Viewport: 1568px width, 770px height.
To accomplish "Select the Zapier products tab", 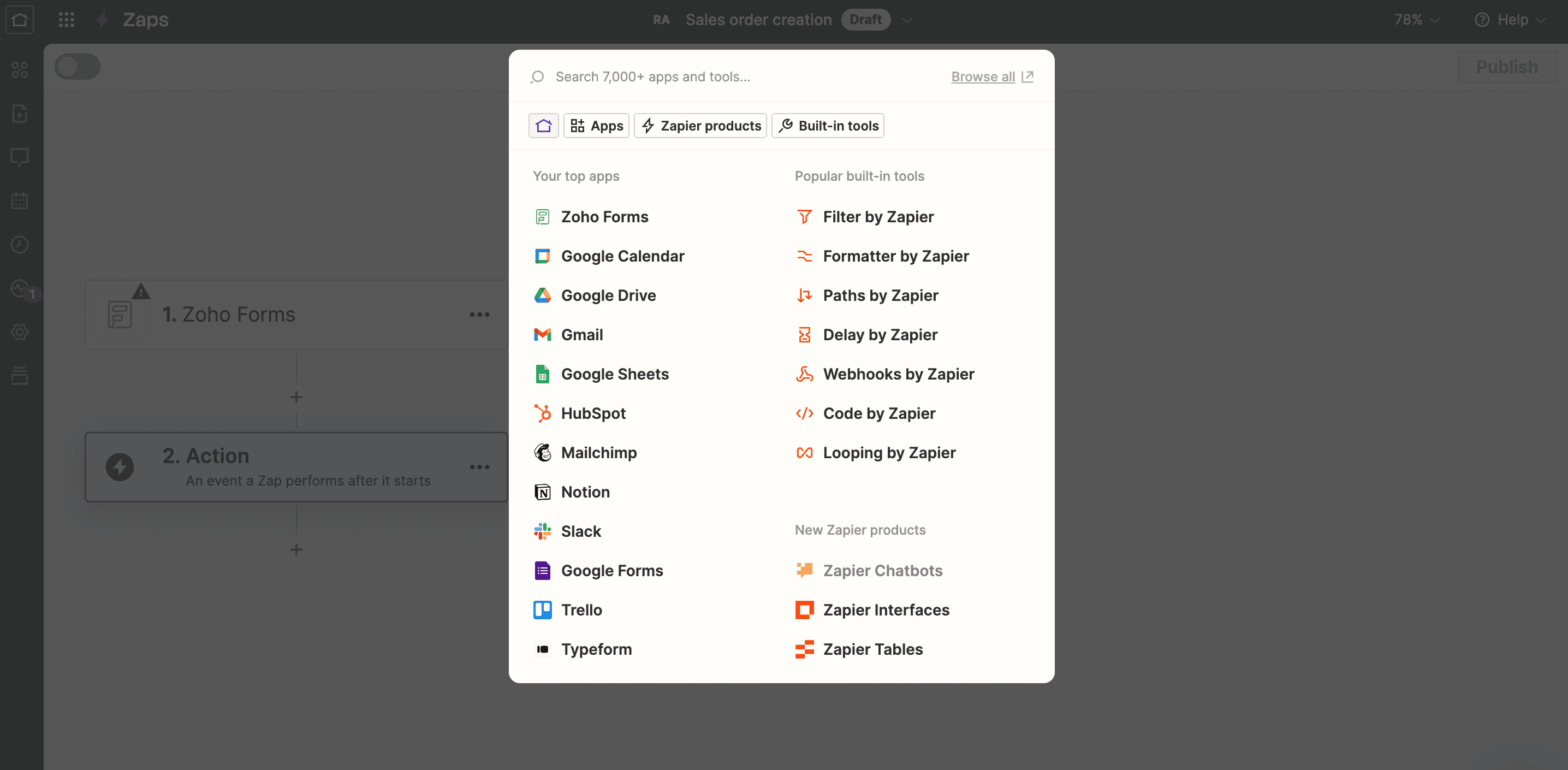I will (x=701, y=125).
